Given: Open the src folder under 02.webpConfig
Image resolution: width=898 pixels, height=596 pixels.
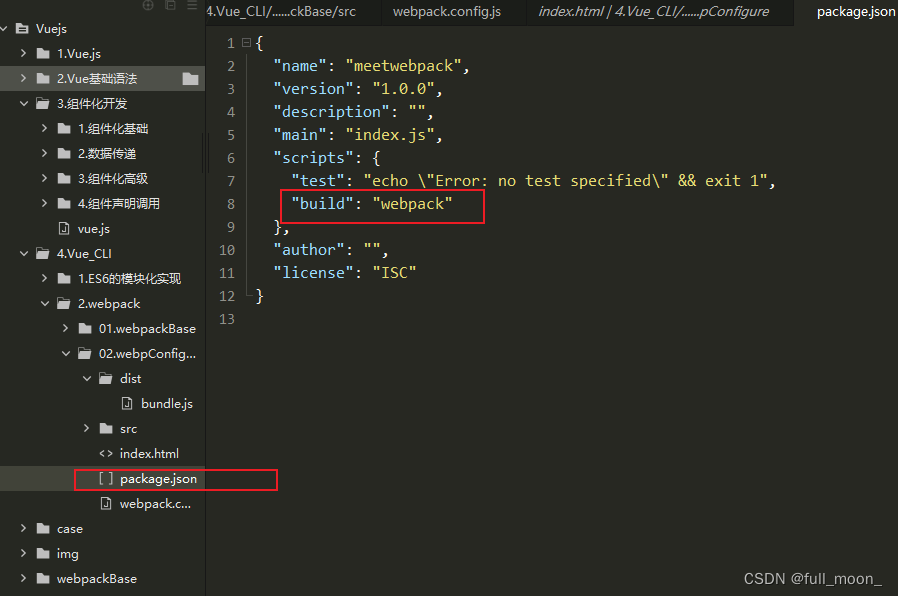Looking at the screenshot, I should click(x=86, y=428).
